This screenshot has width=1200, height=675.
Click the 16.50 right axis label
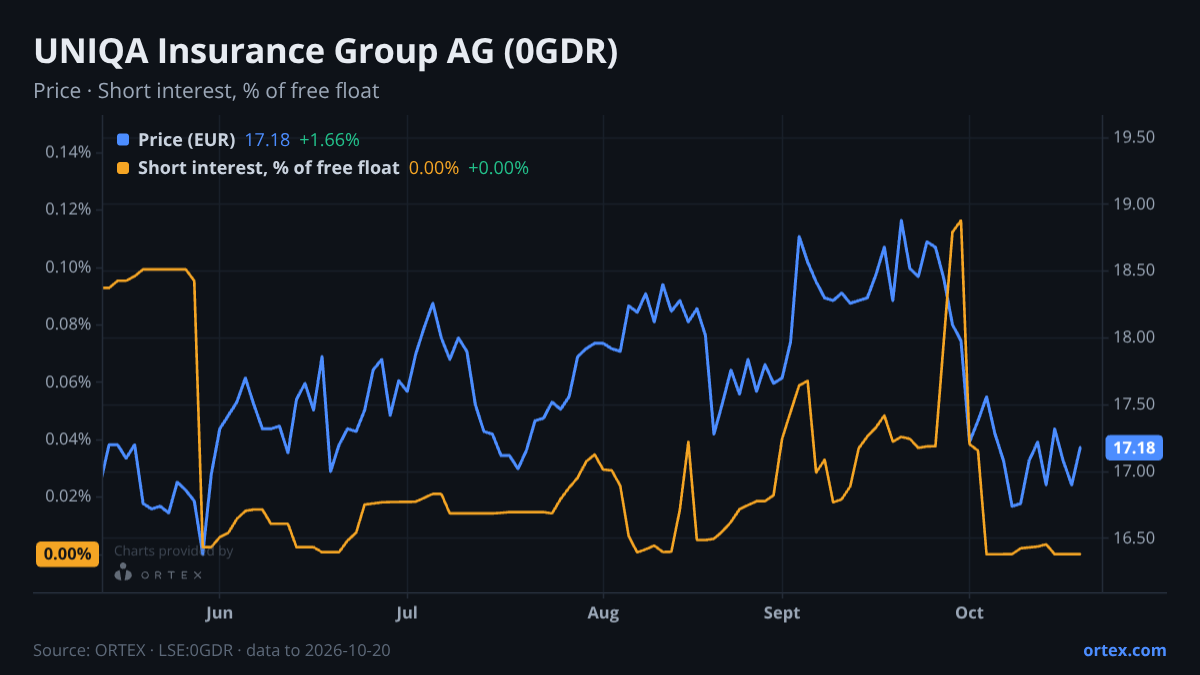(x=1134, y=538)
